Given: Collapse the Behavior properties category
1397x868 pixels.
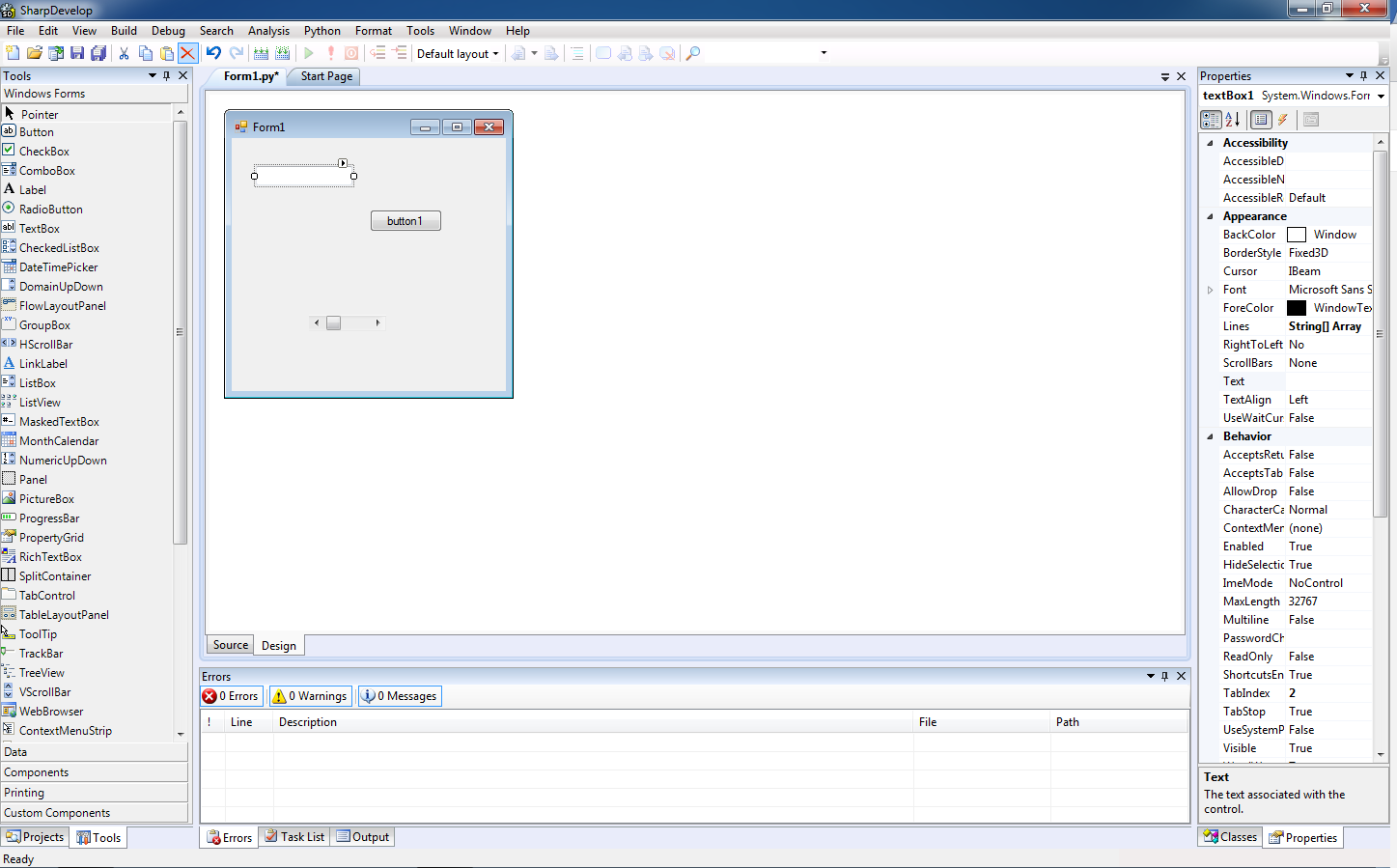Looking at the screenshot, I should click(1210, 435).
